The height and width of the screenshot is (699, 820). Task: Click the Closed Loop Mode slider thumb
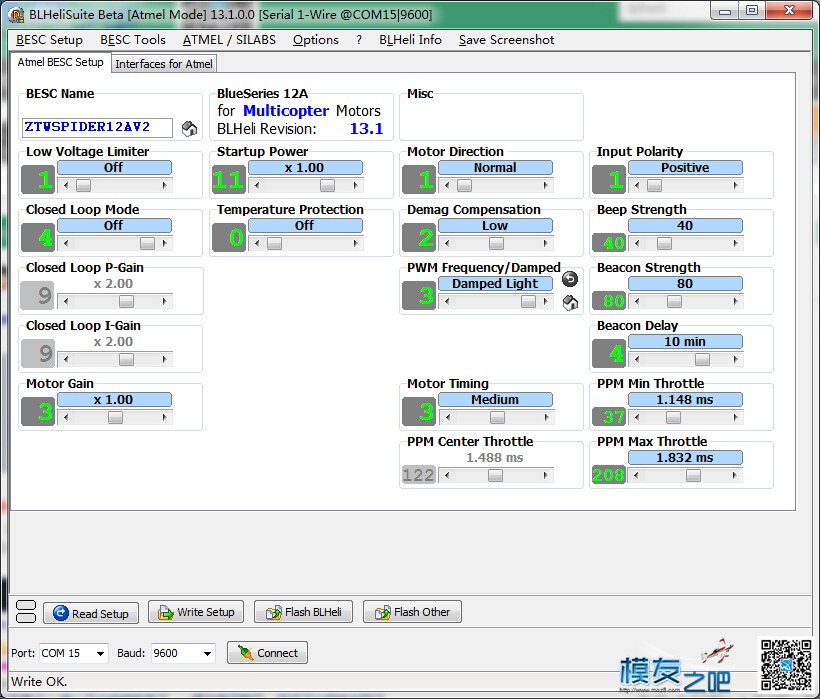tap(147, 243)
